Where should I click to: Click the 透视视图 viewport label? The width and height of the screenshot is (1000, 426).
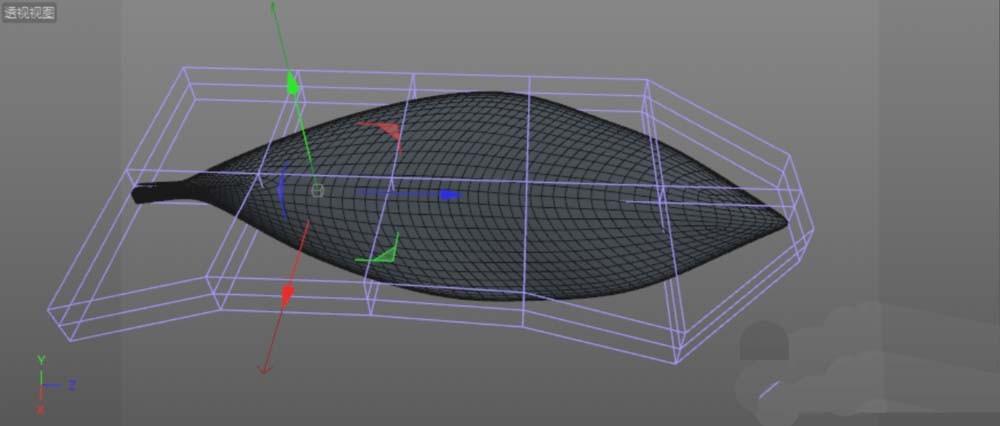tap(29, 12)
